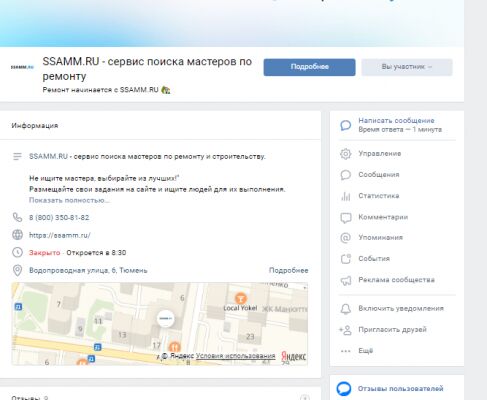
Task: Click the SSAMM marker pin on the map
Action: [x=166, y=318]
